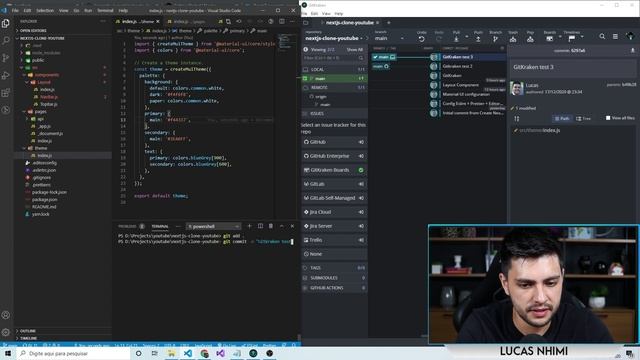Open GitKraken repository name dropdown
640x360 pixels.
click(334, 38)
